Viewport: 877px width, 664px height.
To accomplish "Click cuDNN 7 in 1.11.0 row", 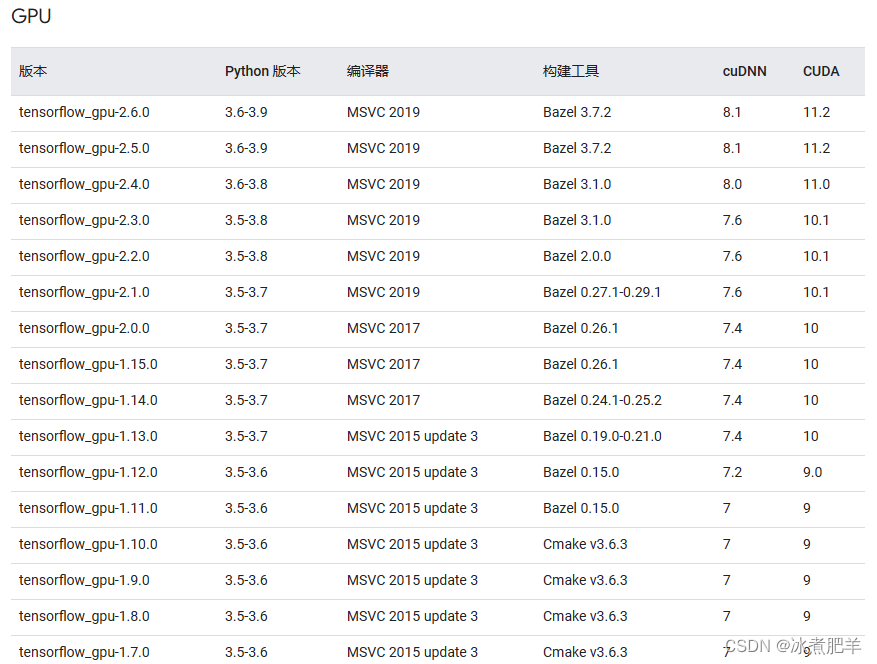I will pyautogui.click(x=727, y=508).
